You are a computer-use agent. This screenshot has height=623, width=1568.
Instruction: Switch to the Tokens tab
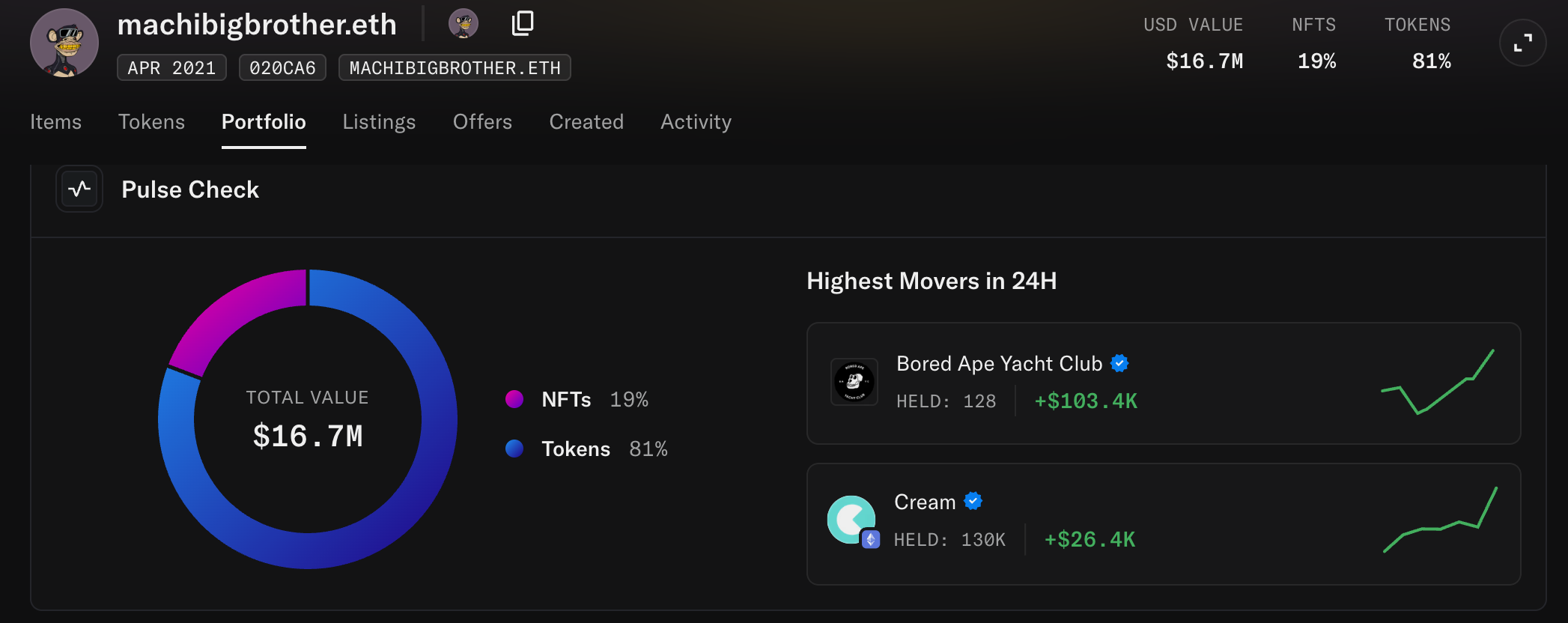click(151, 121)
